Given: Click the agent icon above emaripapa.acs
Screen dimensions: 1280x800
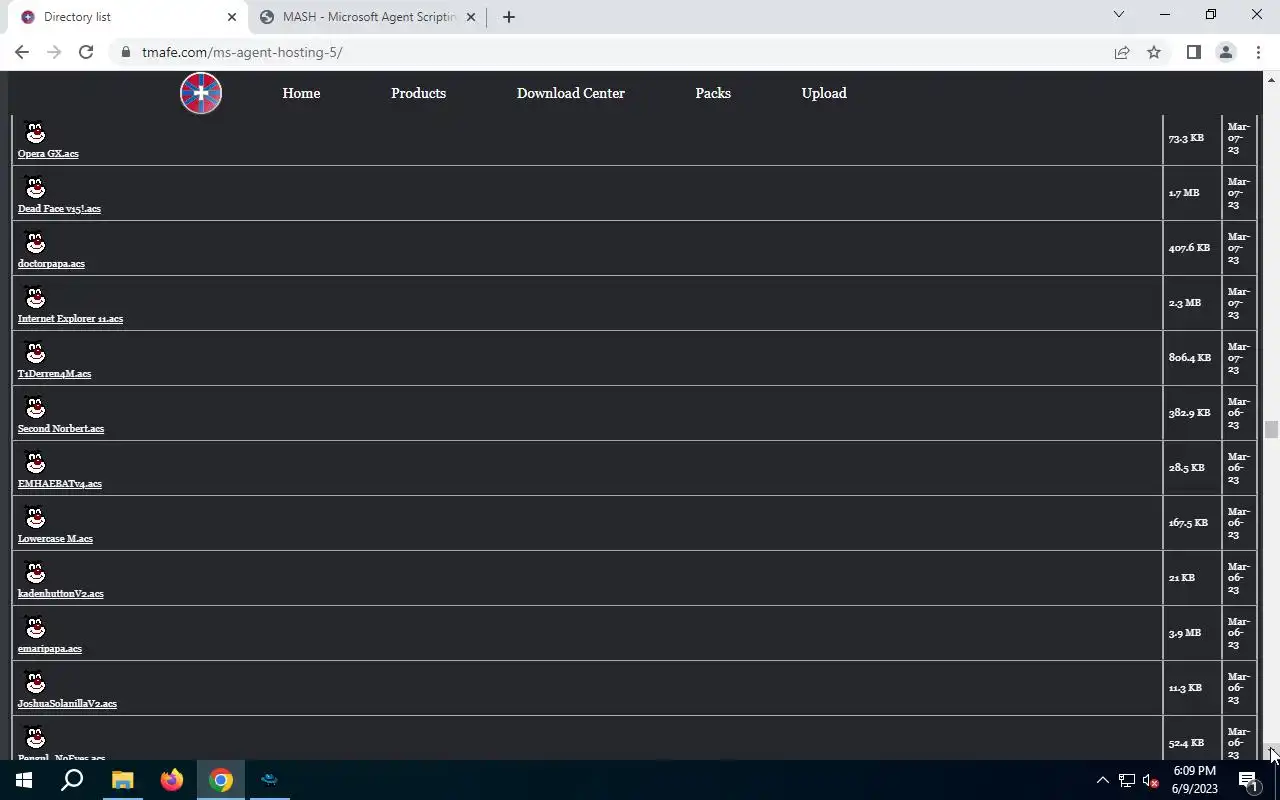Looking at the screenshot, I should click(x=35, y=628).
